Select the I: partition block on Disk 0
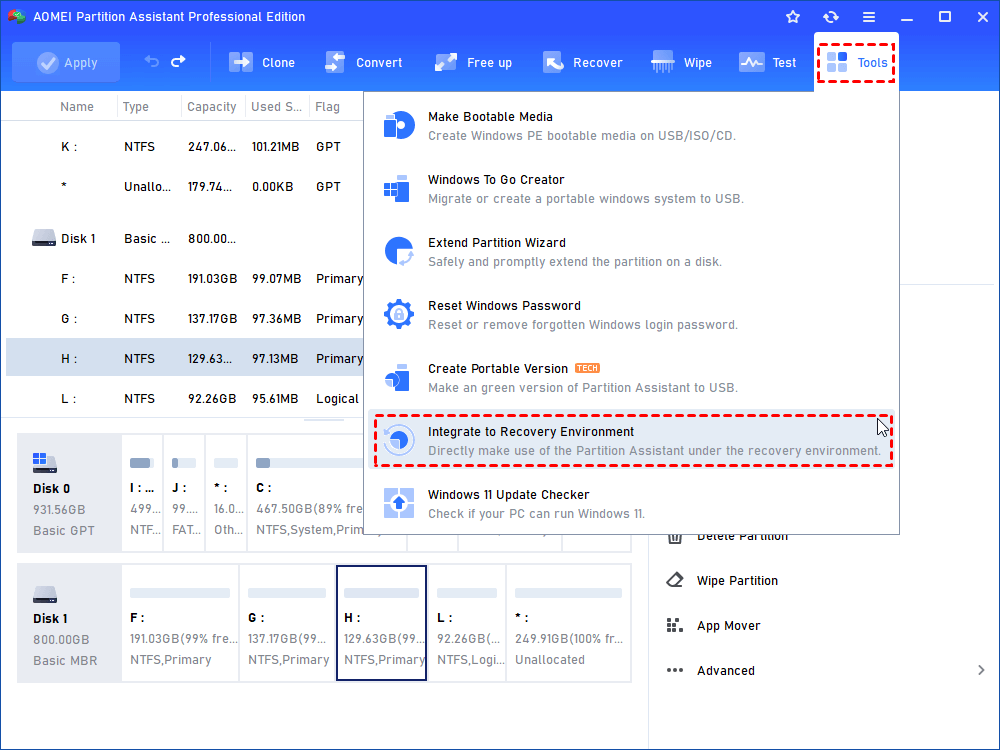1000x750 pixels. point(142,493)
